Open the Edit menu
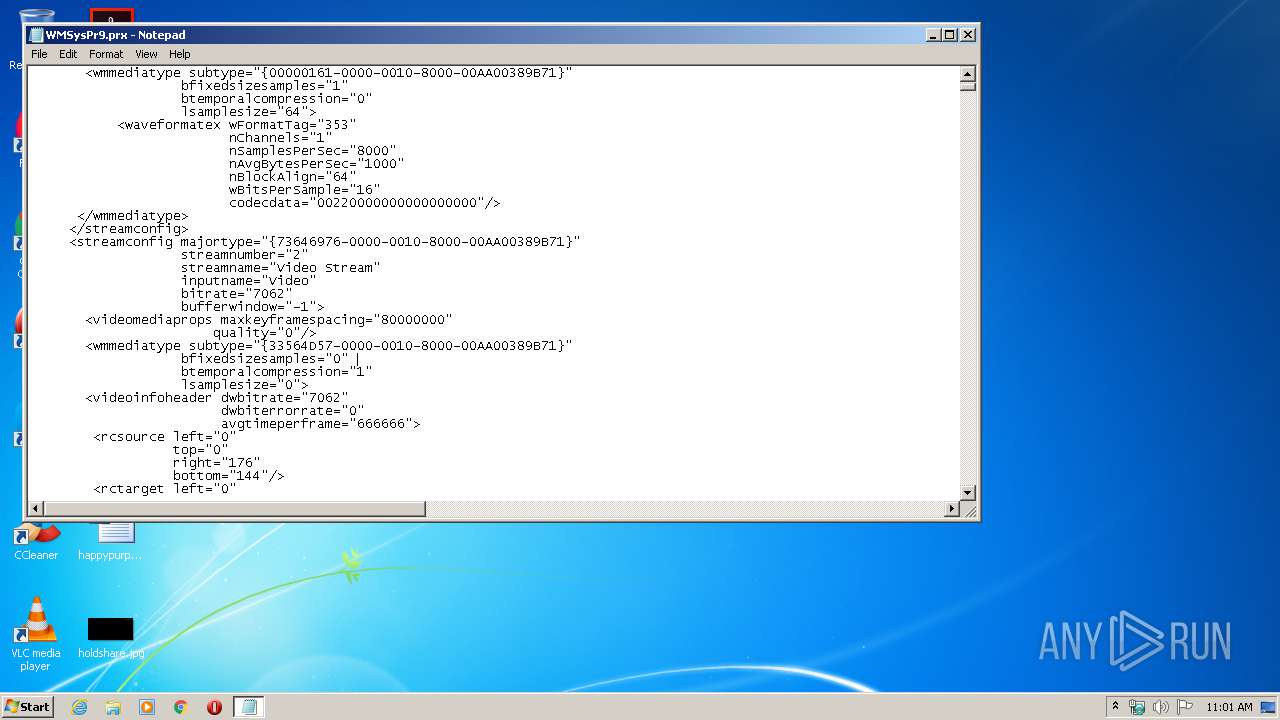1280x720 pixels. pyautogui.click(x=68, y=54)
